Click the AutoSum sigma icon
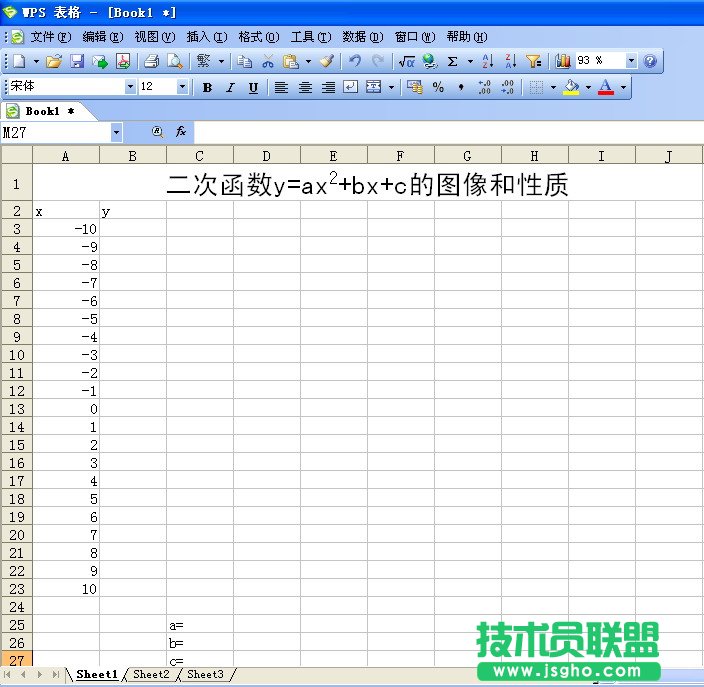Image resolution: width=704 pixels, height=687 pixels. tap(453, 61)
